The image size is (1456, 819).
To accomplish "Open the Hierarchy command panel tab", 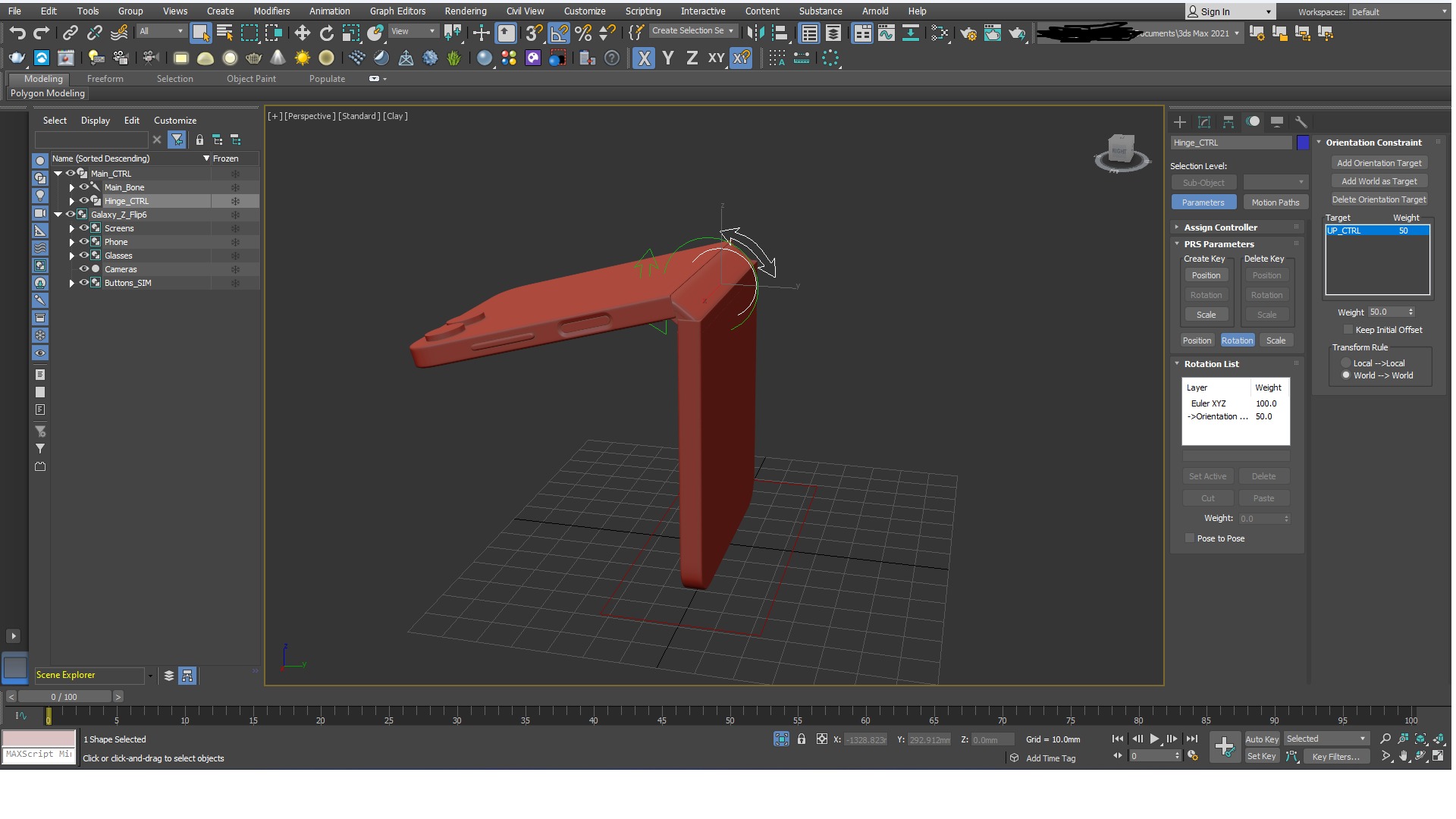I will point(1228,122).
